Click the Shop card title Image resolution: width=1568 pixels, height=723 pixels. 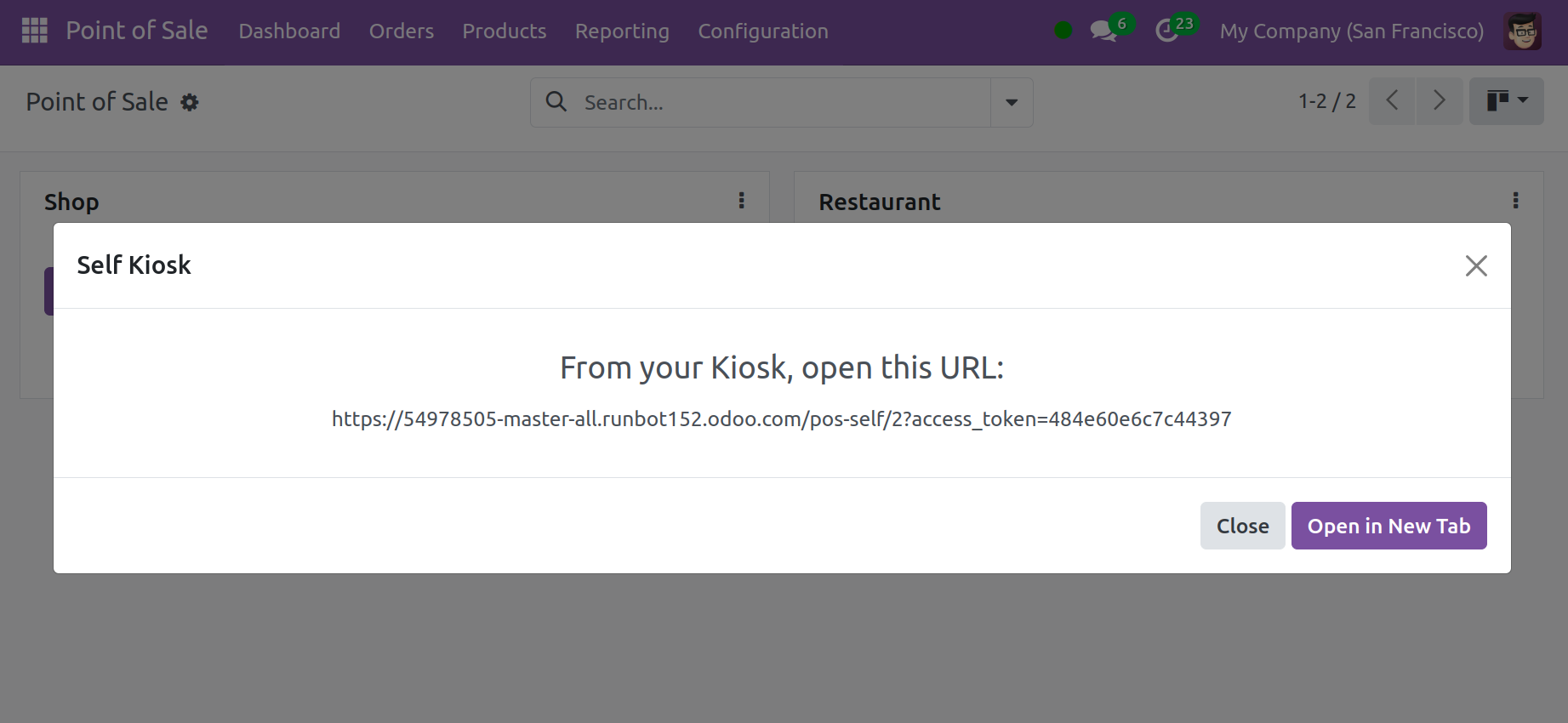coord(71,202)
